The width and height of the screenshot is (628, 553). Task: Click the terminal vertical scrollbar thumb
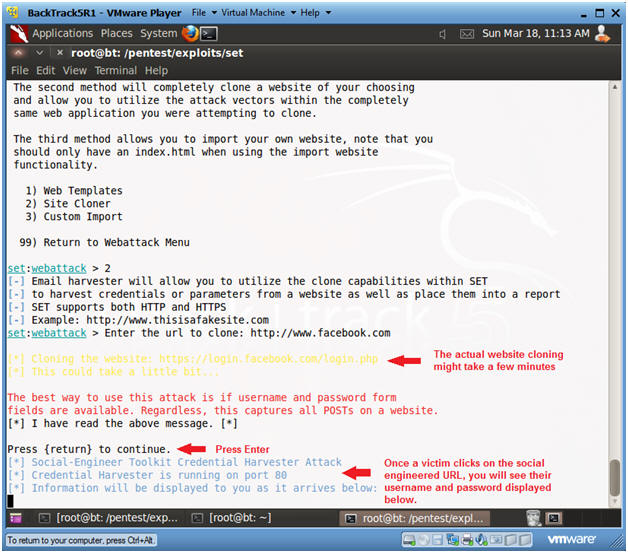click(614, 478)
